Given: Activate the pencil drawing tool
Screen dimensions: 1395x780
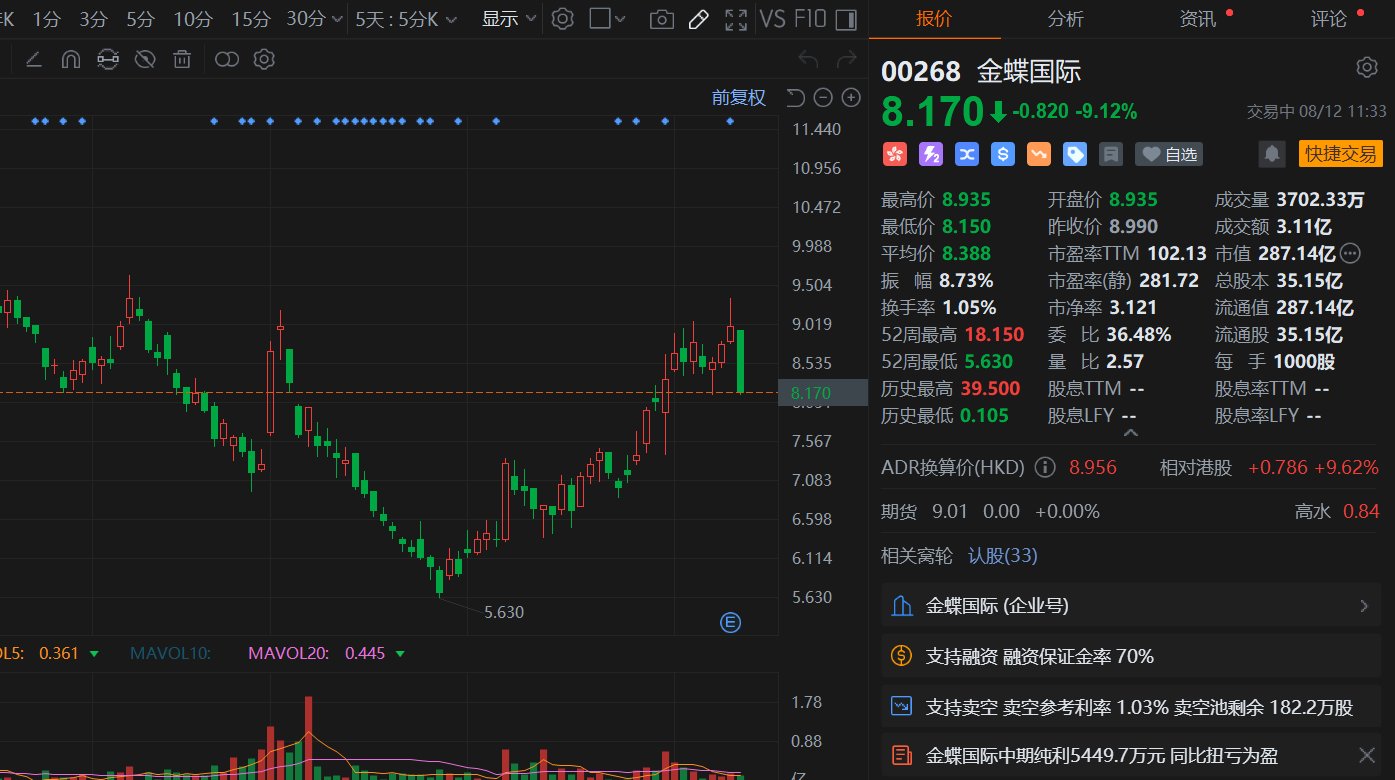Looking at the screenshot, I should point(699,19).
